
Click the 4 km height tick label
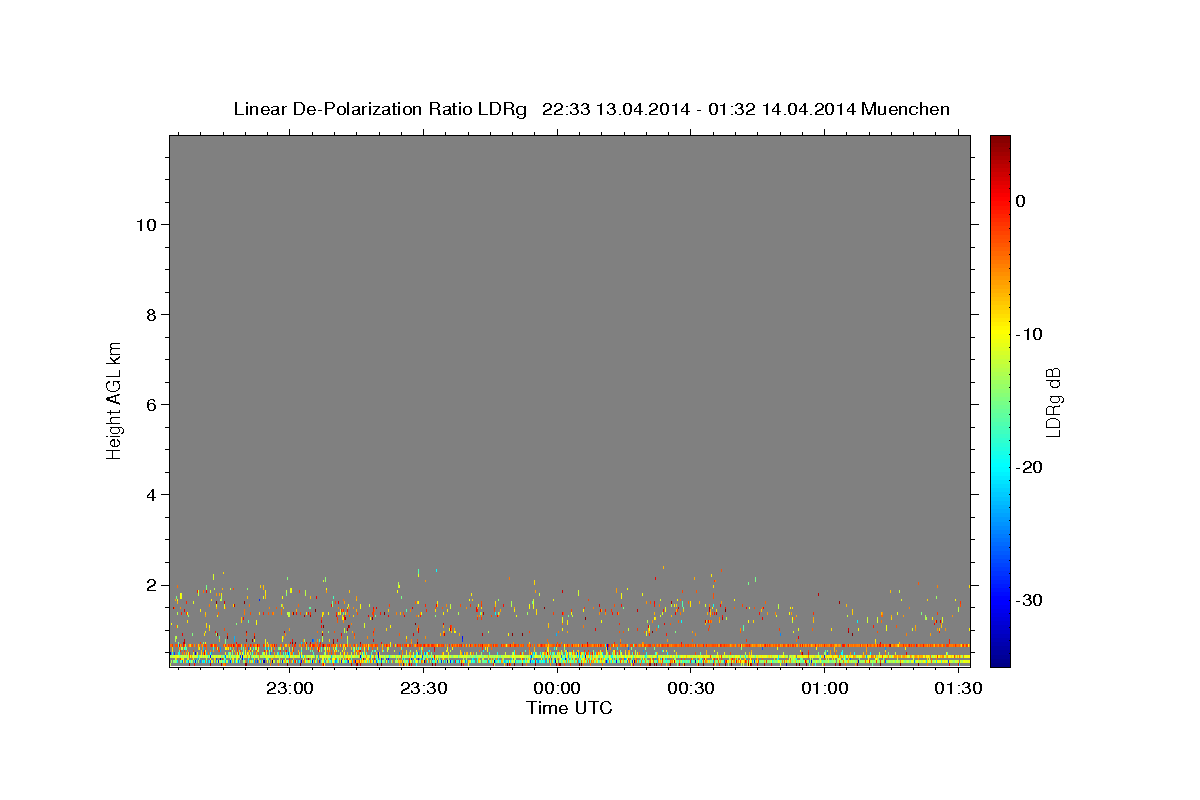click(x=150, y=495)
